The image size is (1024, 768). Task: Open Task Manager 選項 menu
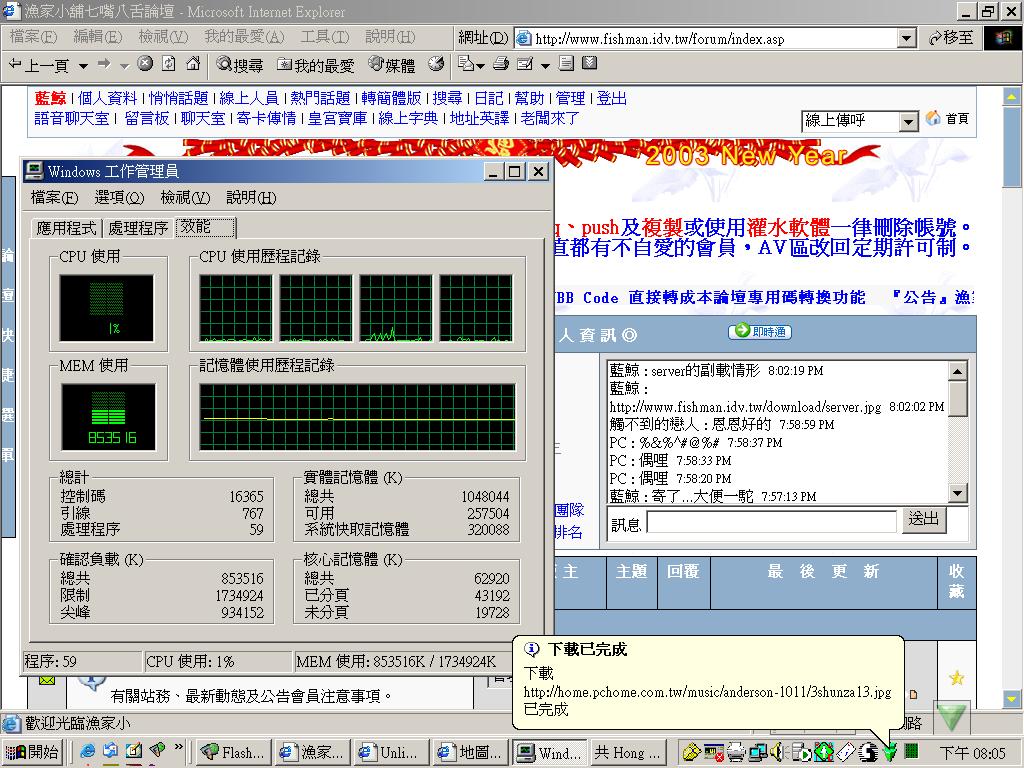click(119, 197)
